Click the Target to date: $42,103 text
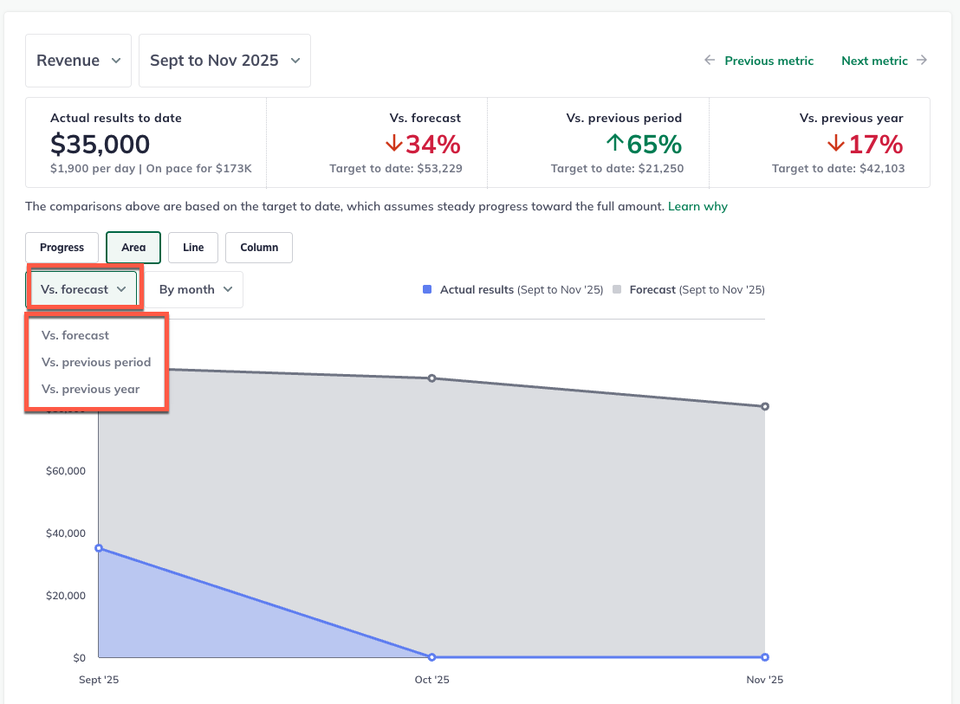The image size is (960, 704). (x=838, y=168)
